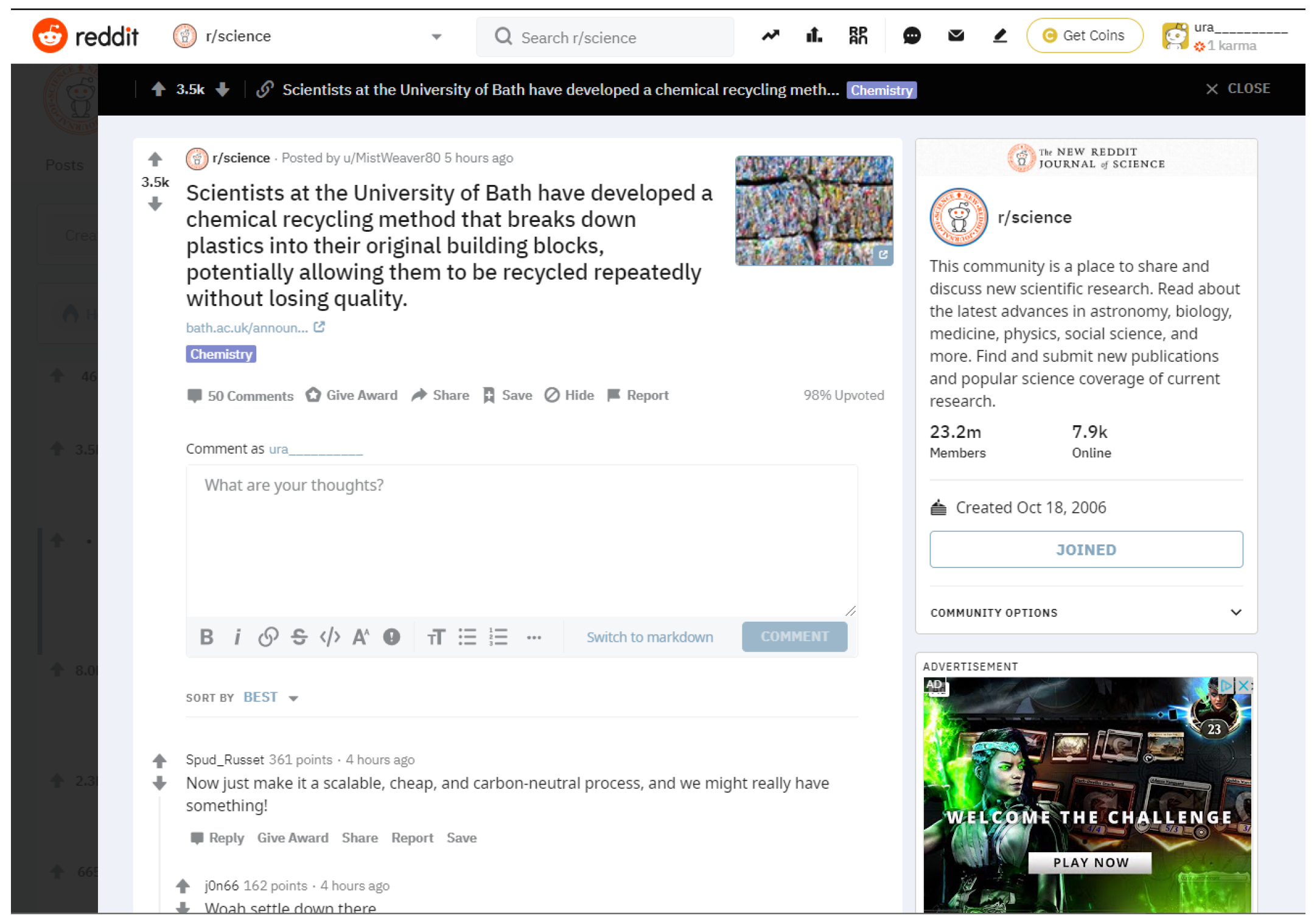This screenshot has width=1314, height=924.
Task: Hide the post
Action: point(569,395)
